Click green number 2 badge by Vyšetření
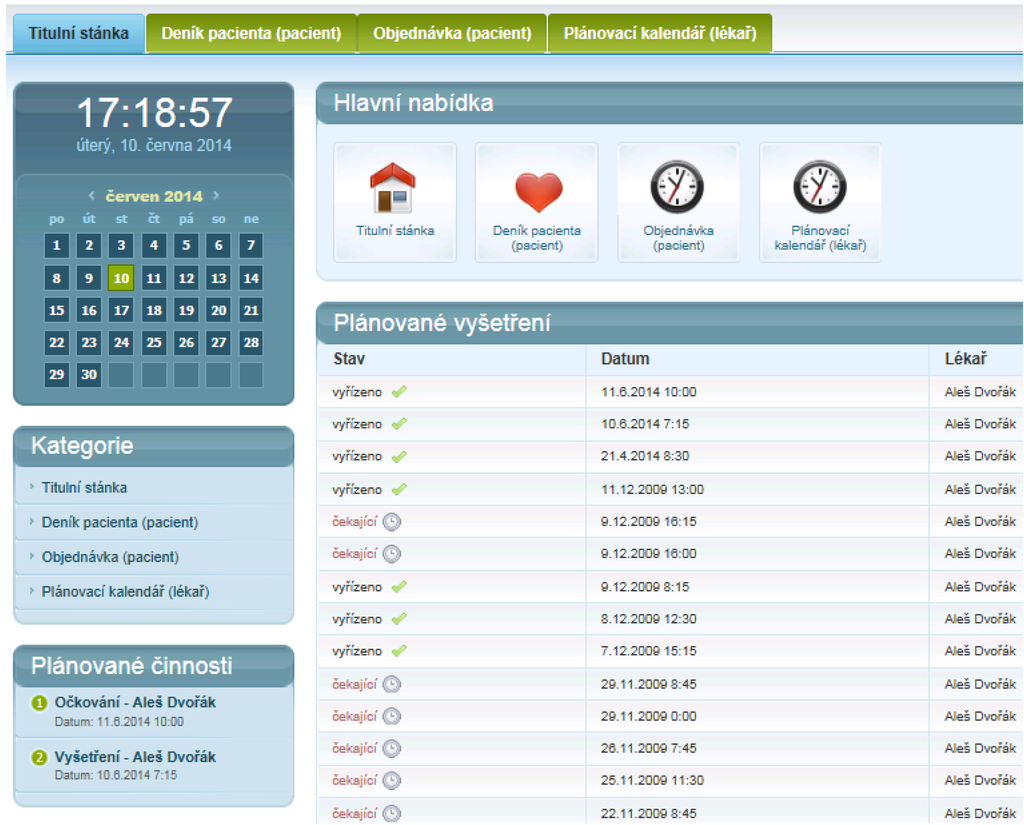 [40, 758]
